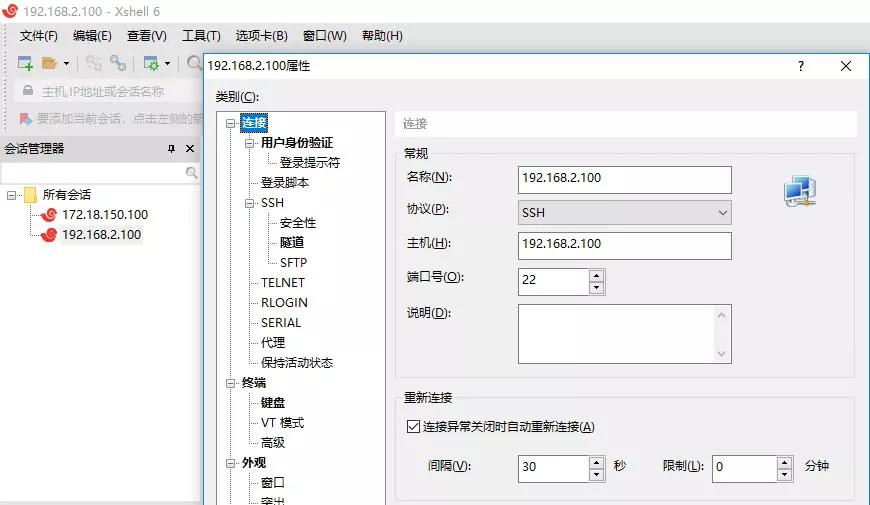870x505 pixels.
Task: Open the 选项卡(B) menu
Action: pos(261,36)
